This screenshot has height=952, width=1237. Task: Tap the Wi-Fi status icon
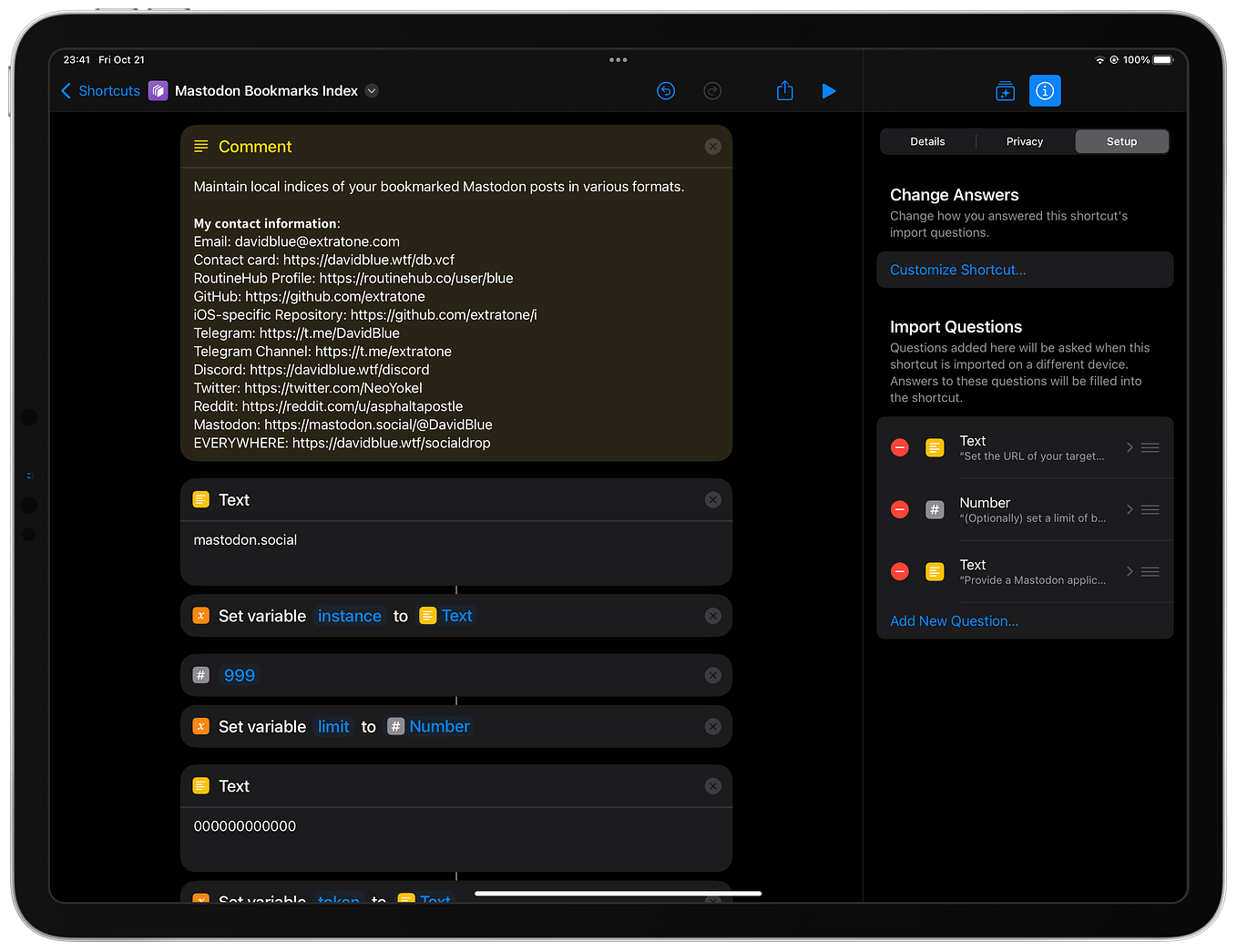click(1099, 60)
